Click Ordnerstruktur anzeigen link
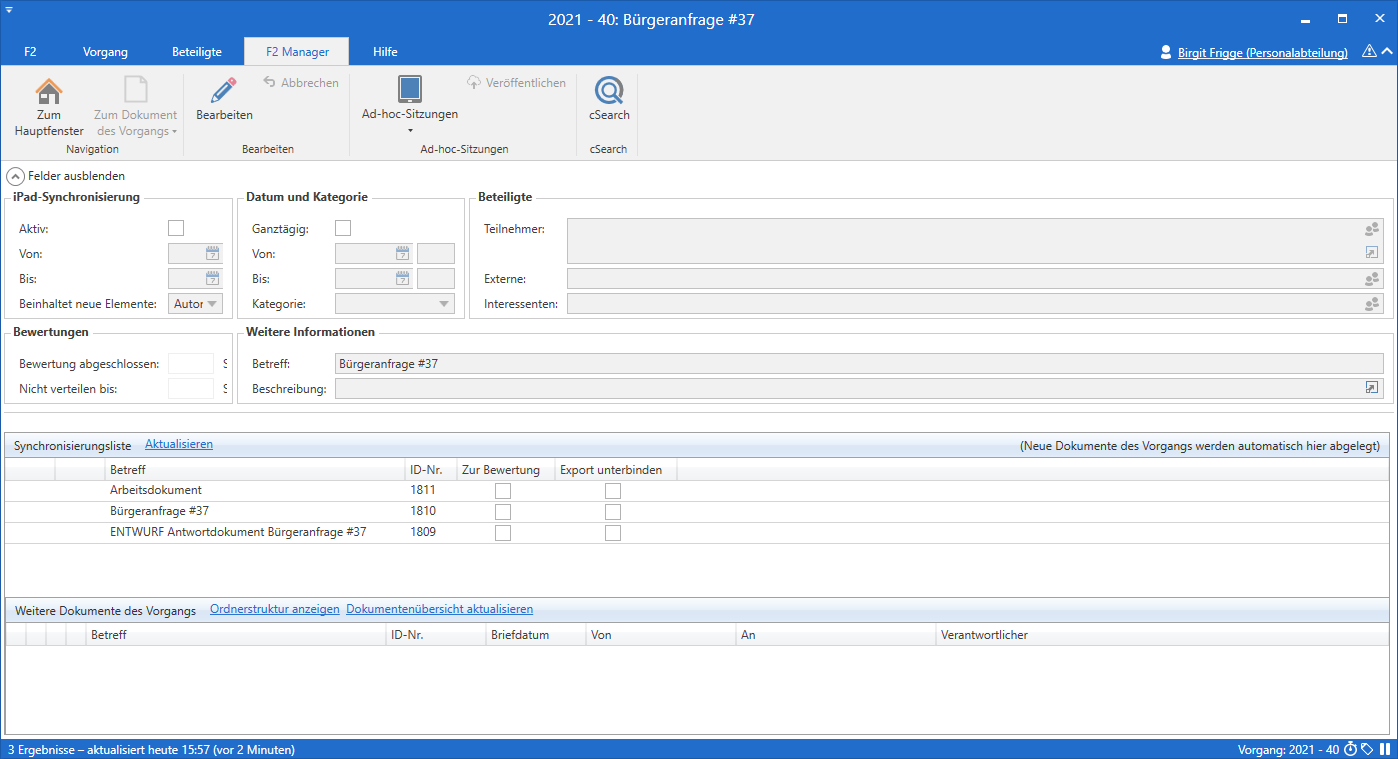Screen dimensions: 1398x759 (x=274, y=609)
